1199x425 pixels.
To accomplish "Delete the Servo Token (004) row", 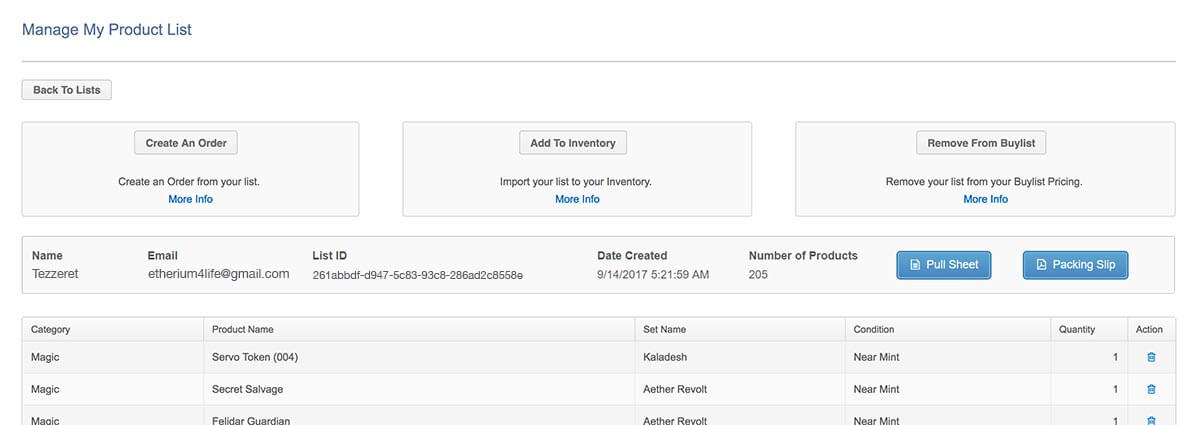I will pos(1150,357).
